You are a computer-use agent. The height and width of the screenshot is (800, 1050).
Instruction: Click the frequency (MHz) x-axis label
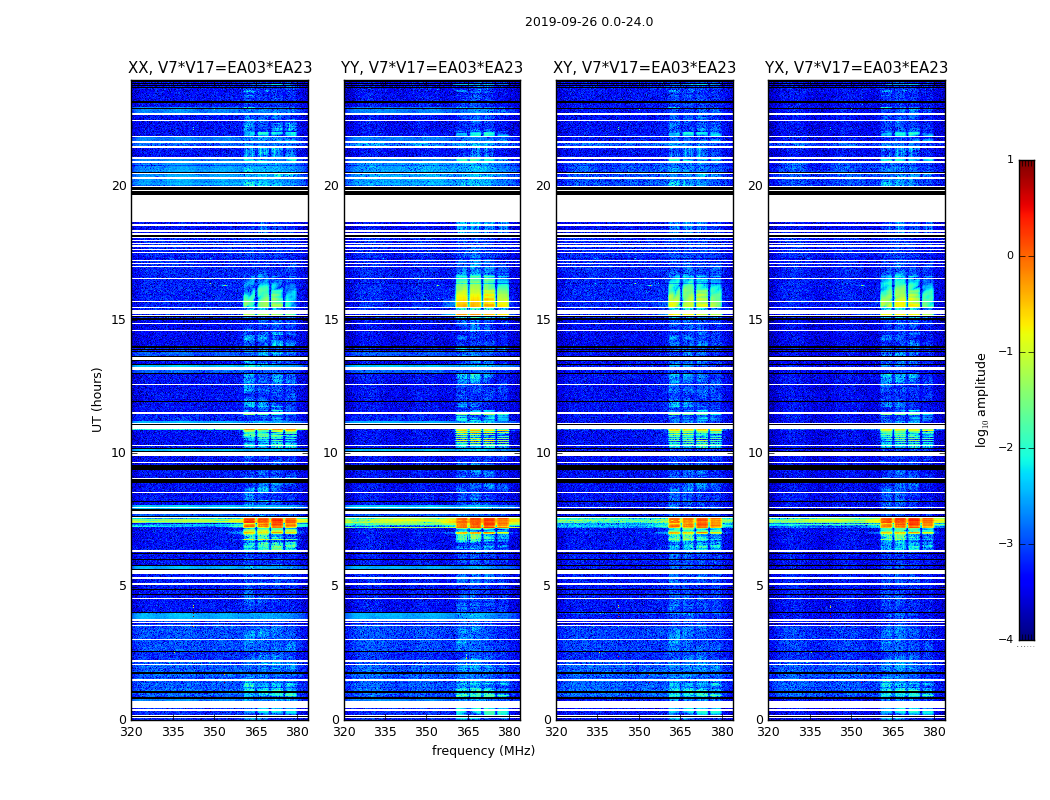483,751
